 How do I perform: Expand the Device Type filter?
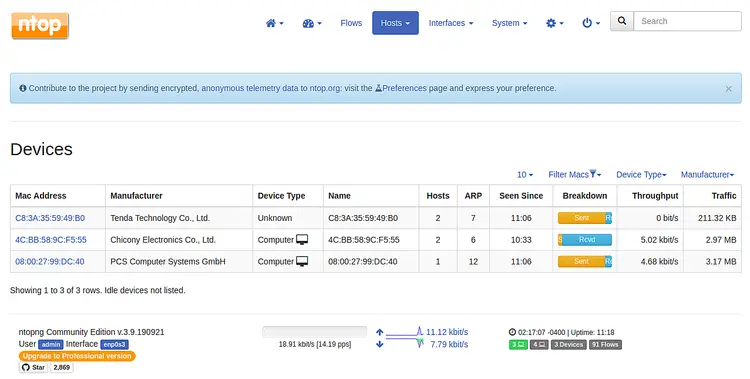click(x=641, y=175)
